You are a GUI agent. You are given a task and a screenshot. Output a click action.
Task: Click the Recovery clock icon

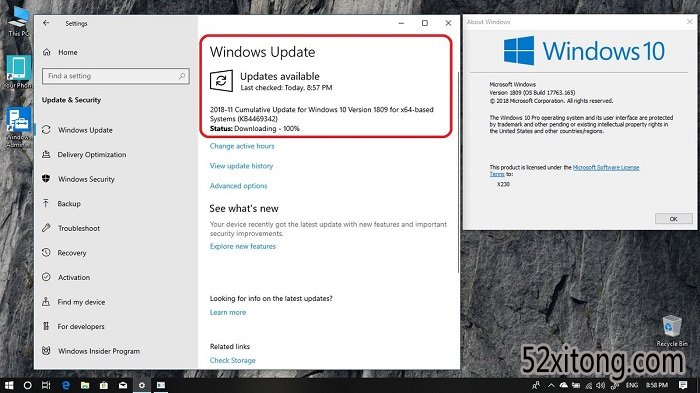46,252
